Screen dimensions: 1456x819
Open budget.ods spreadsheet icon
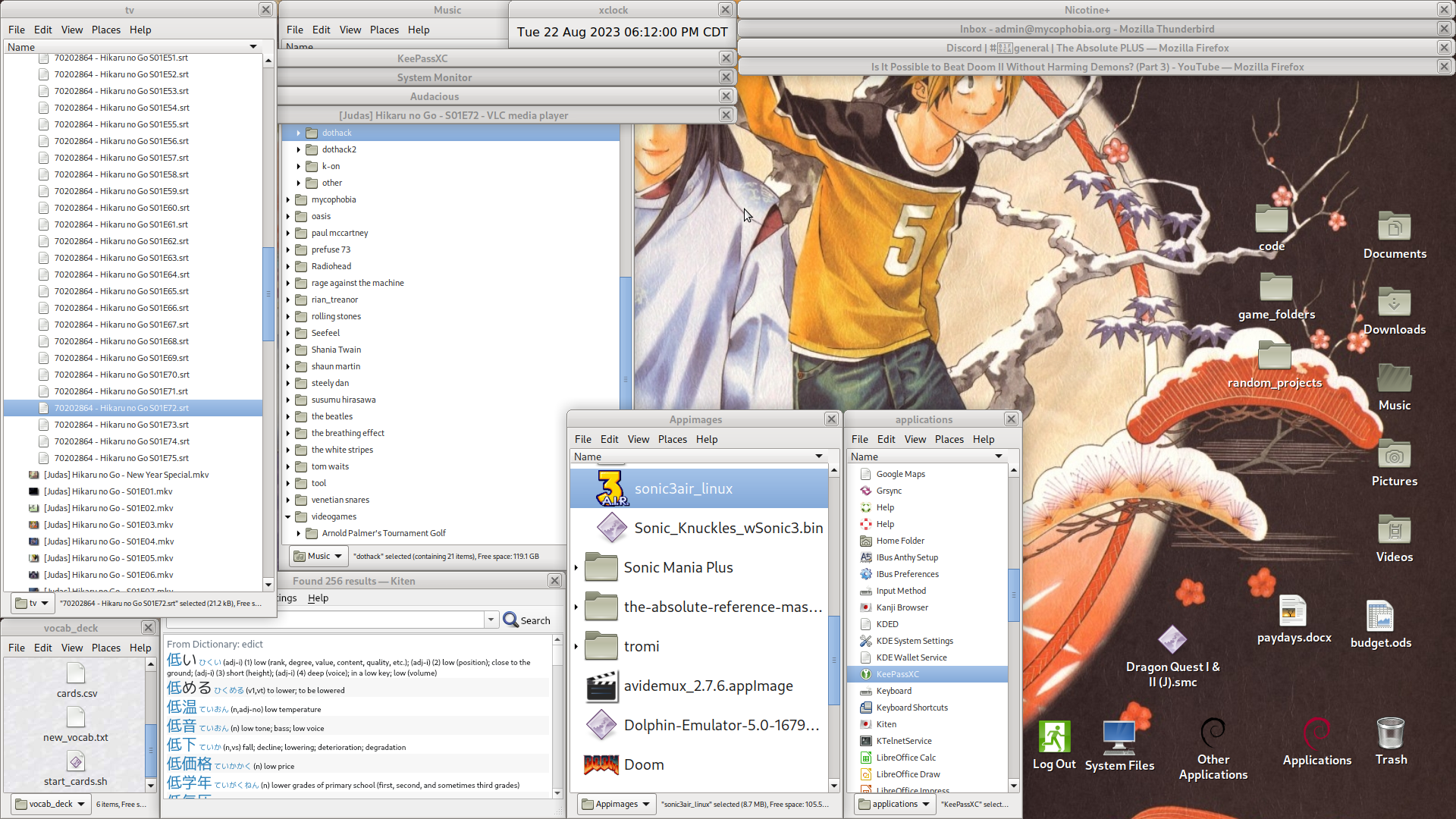(x=1380, y=616)
